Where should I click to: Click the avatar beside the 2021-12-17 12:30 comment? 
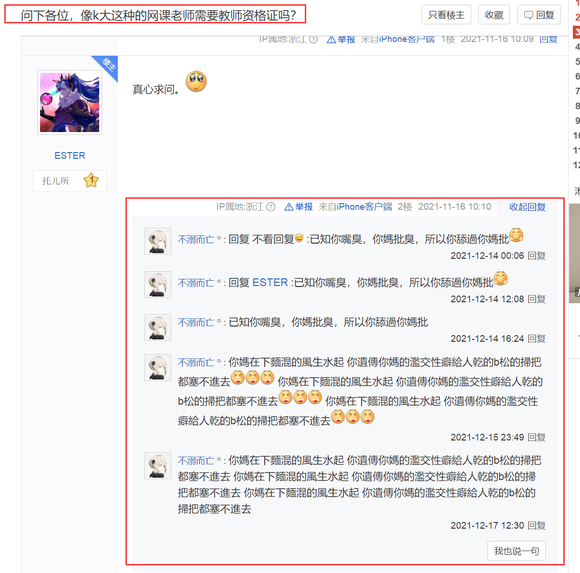[x=158, y=466]
